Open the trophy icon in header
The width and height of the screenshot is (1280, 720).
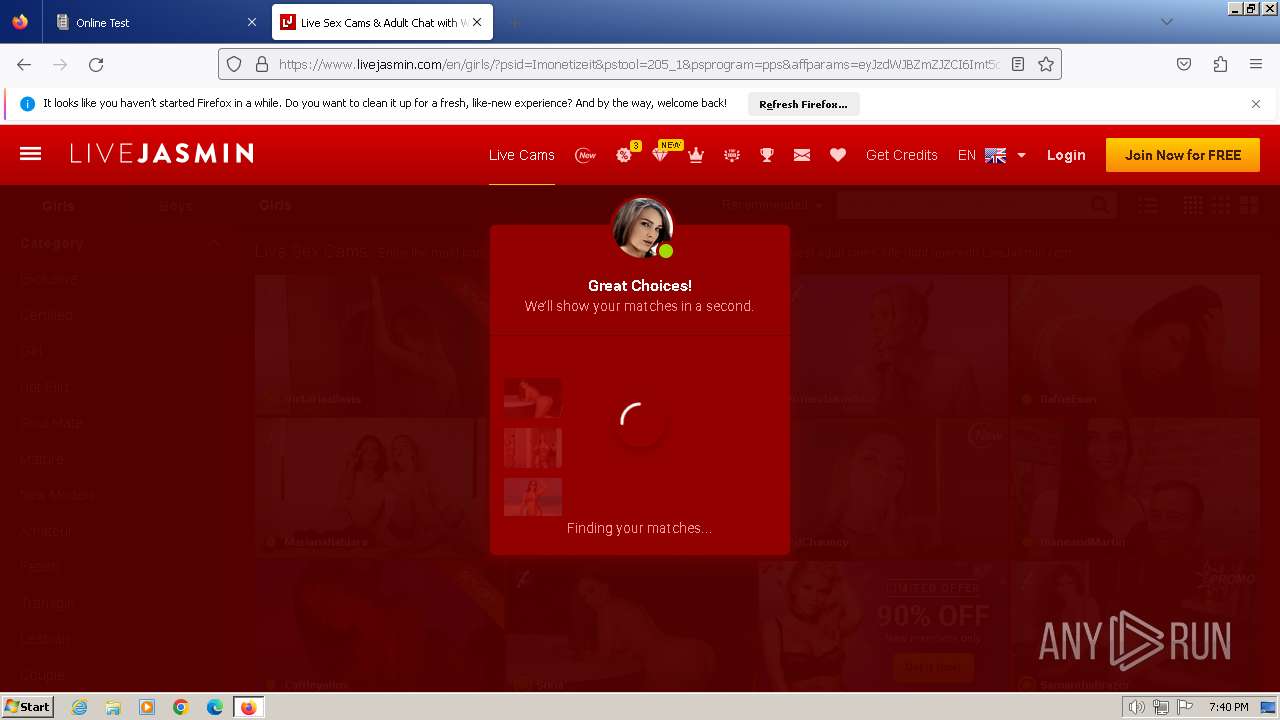[767, 155]
